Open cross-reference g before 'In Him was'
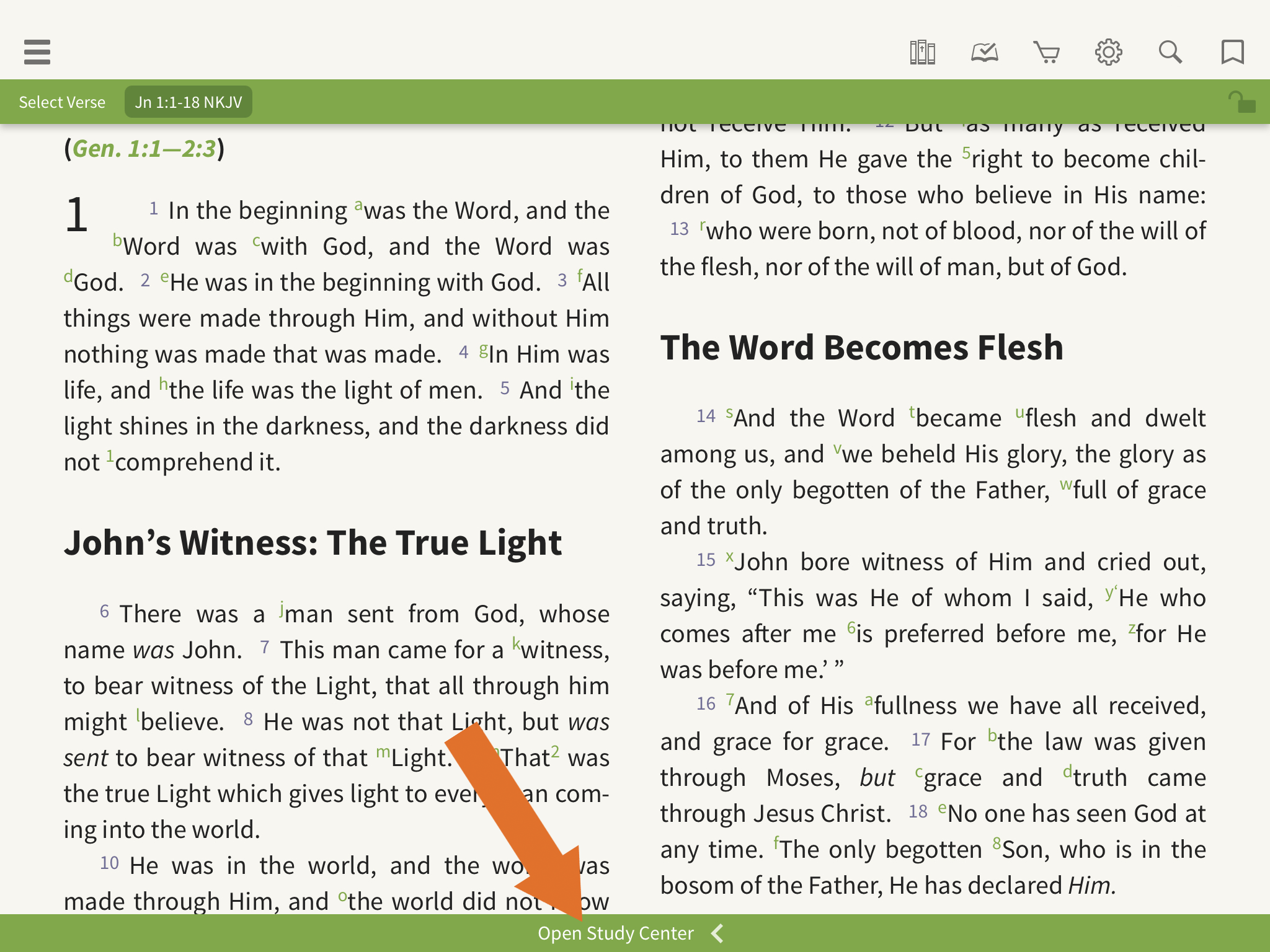Screen dimensions: 1270x952 (x=484, y=350)
